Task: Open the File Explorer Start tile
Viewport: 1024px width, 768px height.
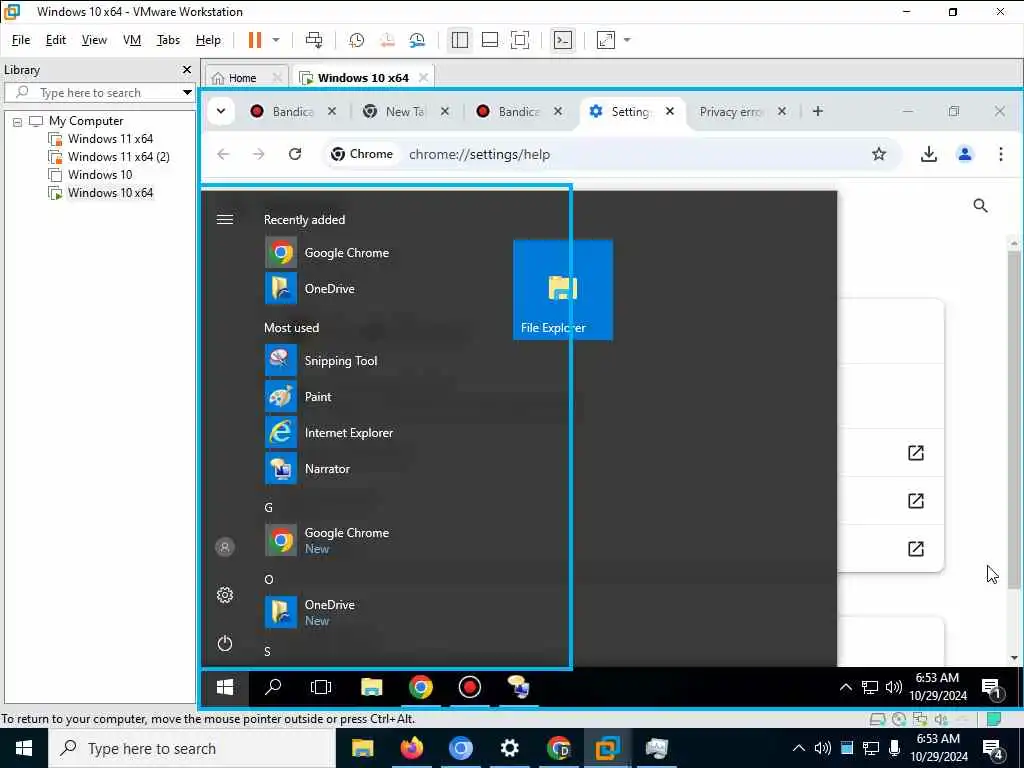Action: tap(563, 290)
